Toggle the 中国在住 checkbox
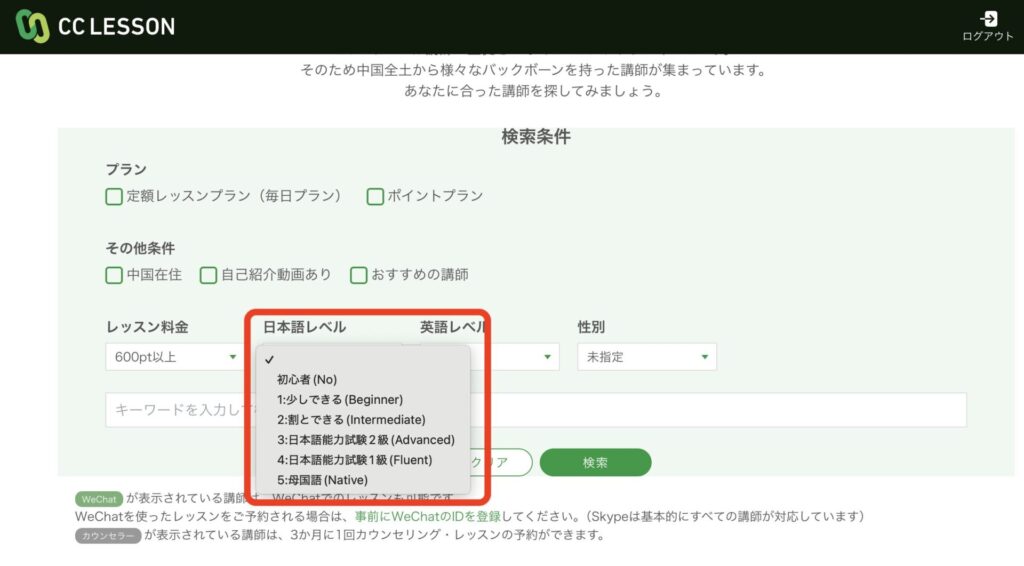Image resolution: width=1024 pixels, height=566 pixels. (114, 274)
